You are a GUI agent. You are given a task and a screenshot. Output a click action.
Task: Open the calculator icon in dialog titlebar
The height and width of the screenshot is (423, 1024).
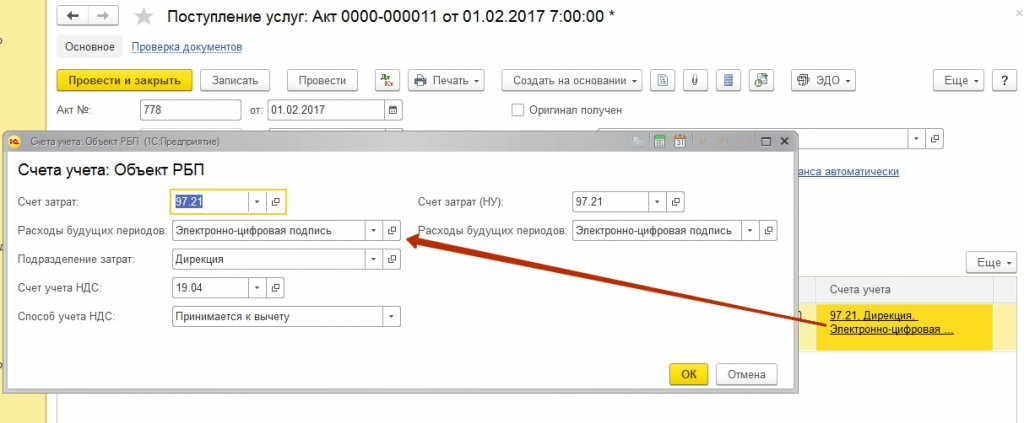pyautogui.click(x=660, y=142)
